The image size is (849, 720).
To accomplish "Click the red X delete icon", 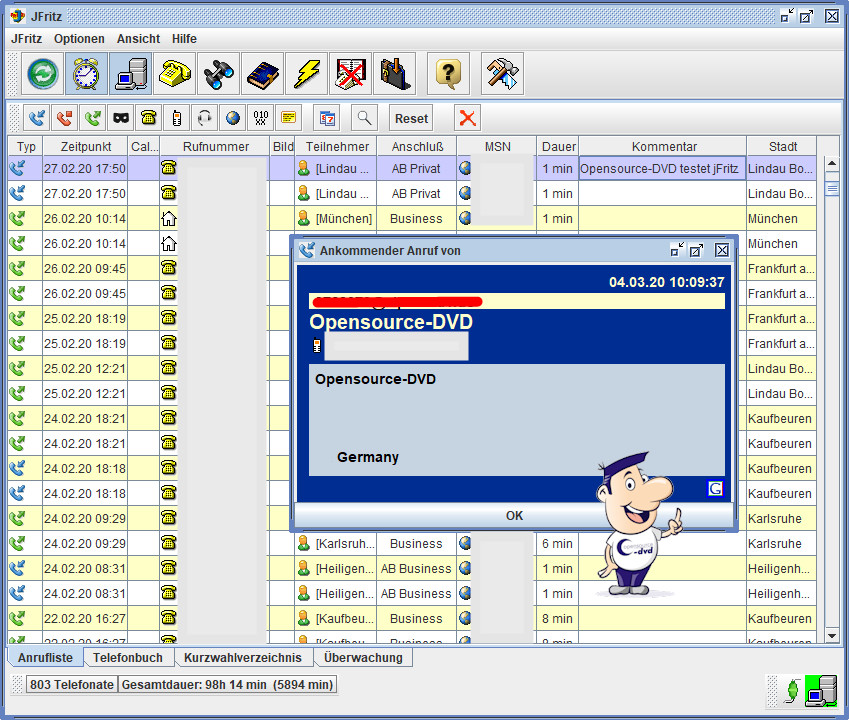I will coord(467,118).
